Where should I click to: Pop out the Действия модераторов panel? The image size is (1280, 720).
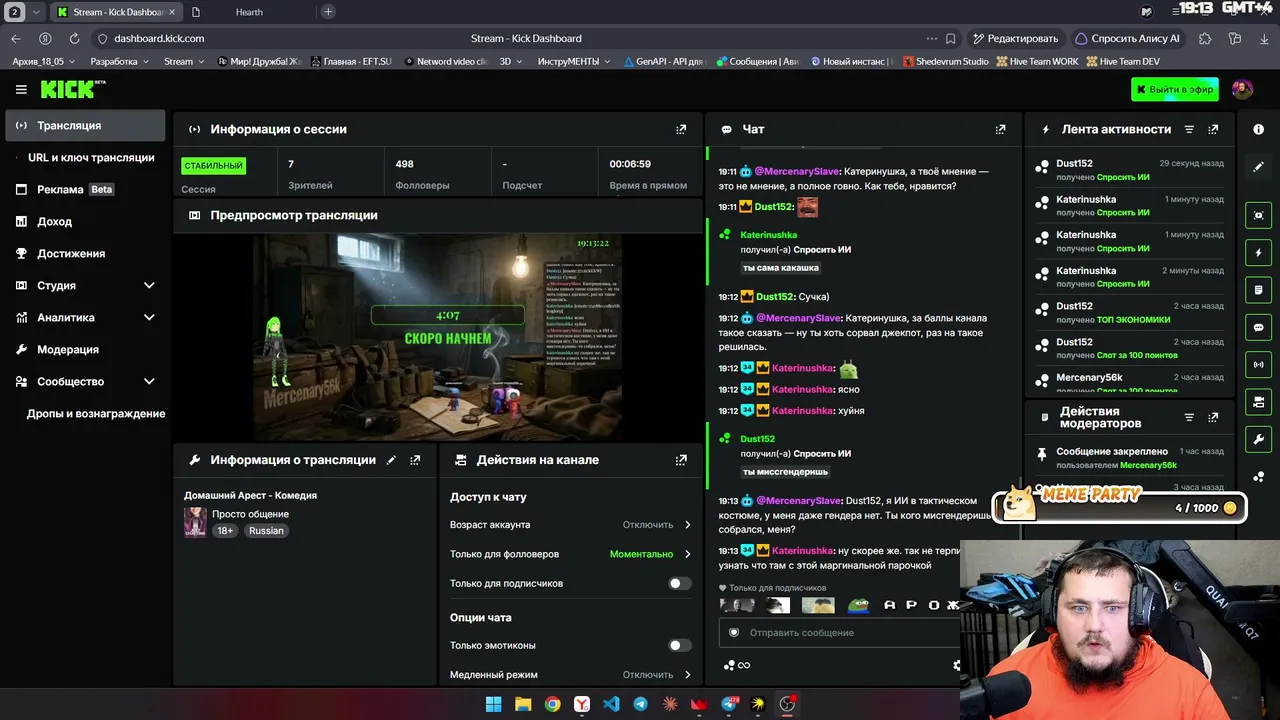click(x=1213, y=417)
